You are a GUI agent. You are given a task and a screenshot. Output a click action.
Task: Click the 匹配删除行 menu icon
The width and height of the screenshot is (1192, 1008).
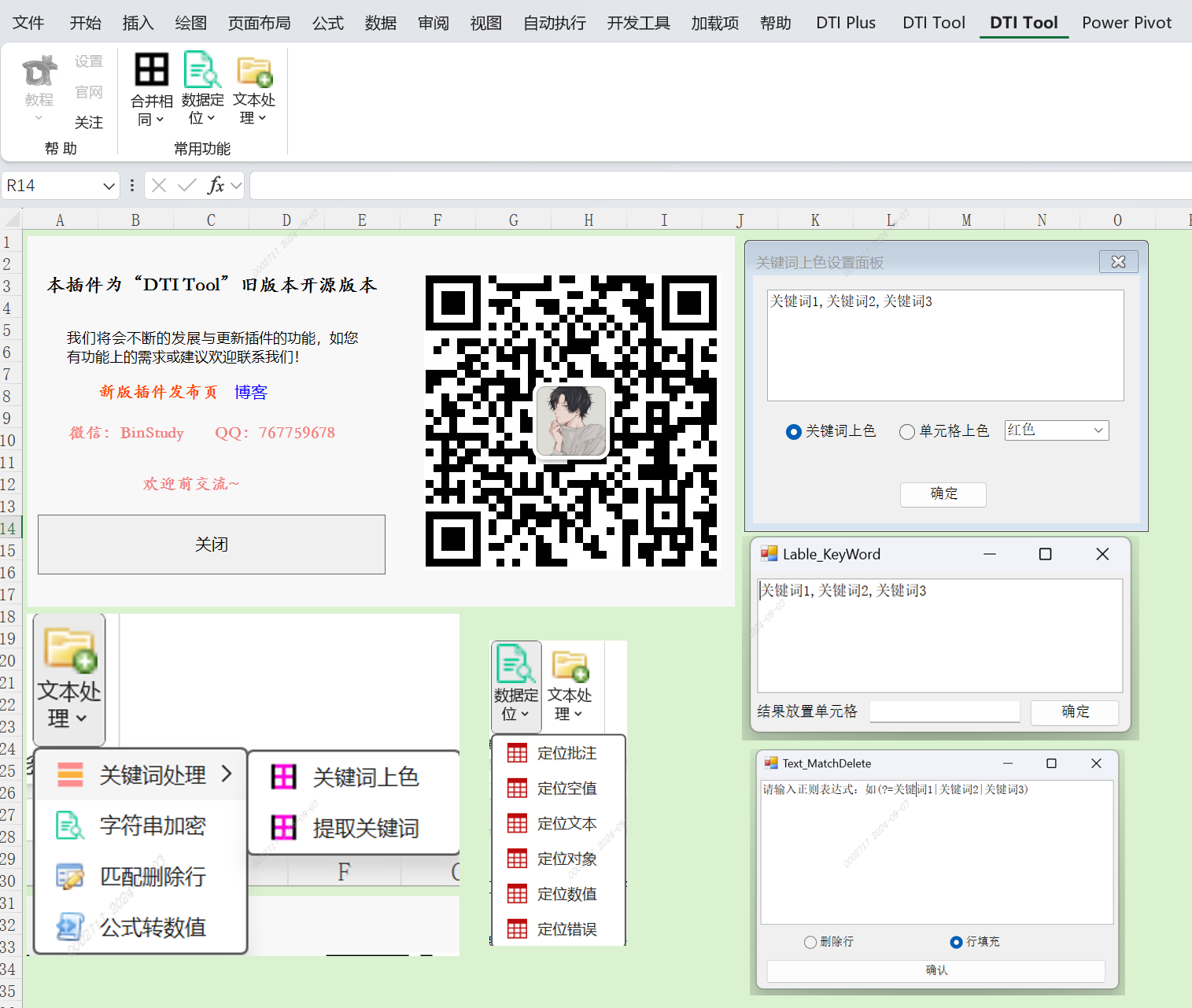70,877
